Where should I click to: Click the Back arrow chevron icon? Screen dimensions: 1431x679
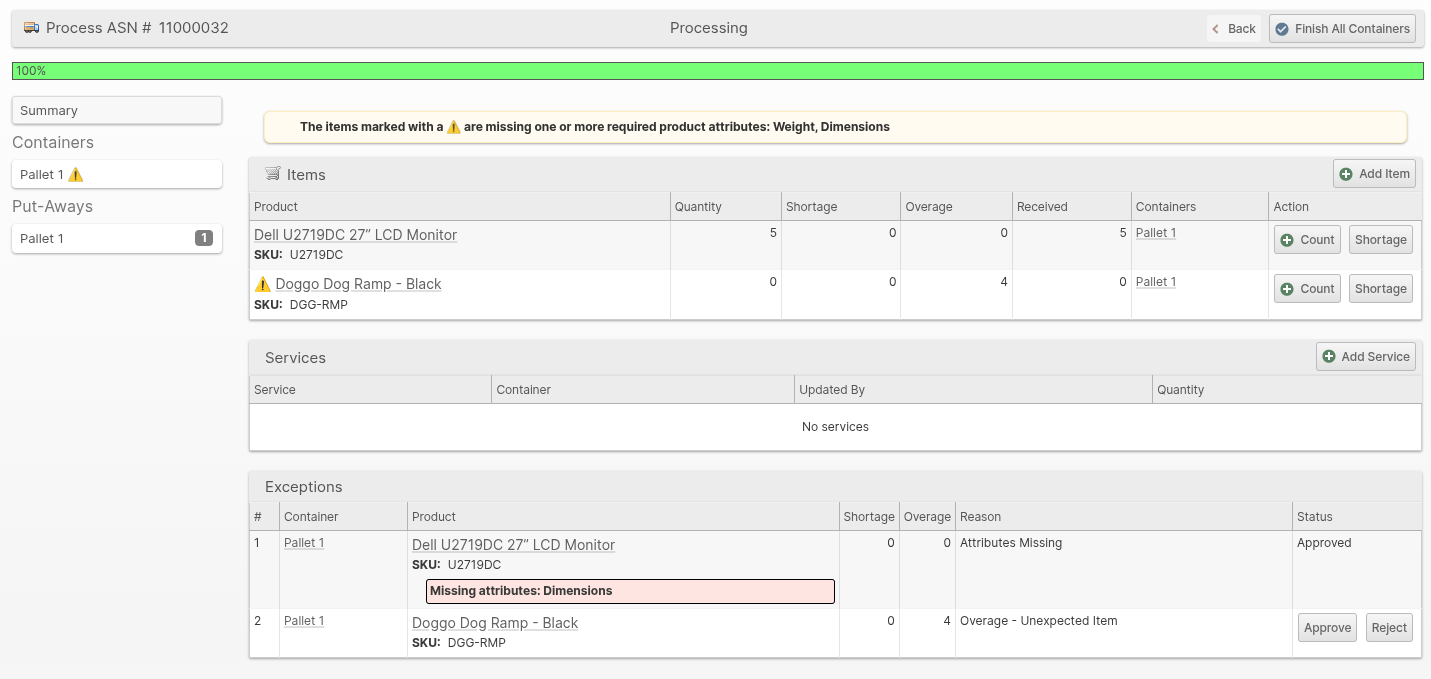[x=1216, y=29]
